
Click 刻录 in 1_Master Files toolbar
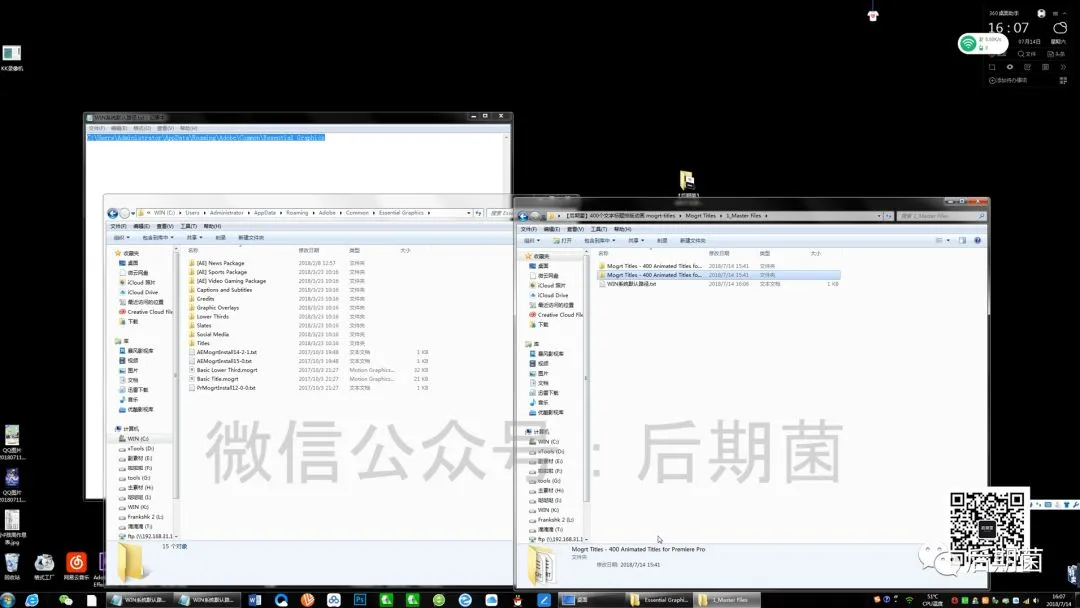coord(662,240)
